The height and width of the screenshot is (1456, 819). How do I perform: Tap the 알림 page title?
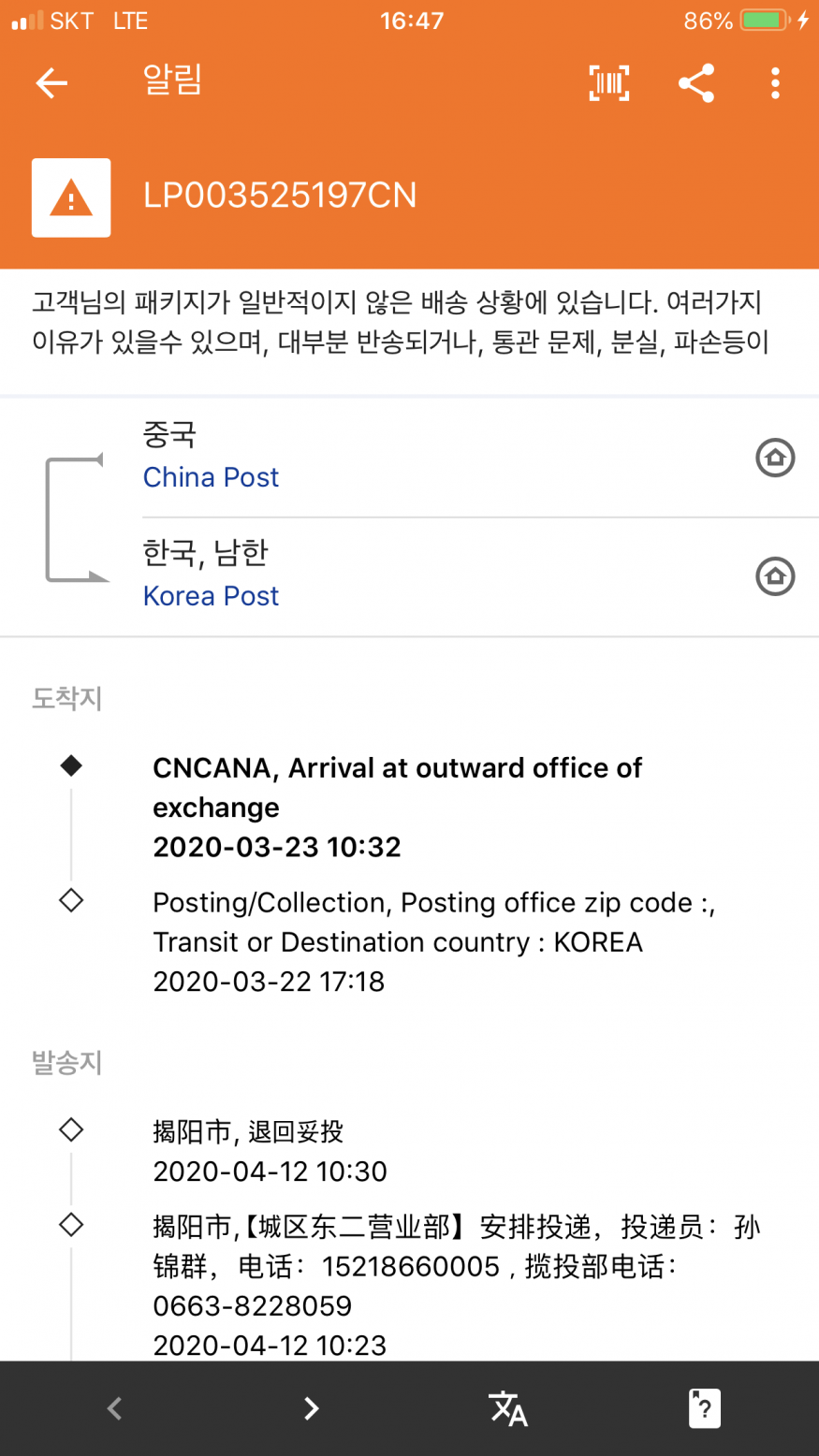[172, 81]
